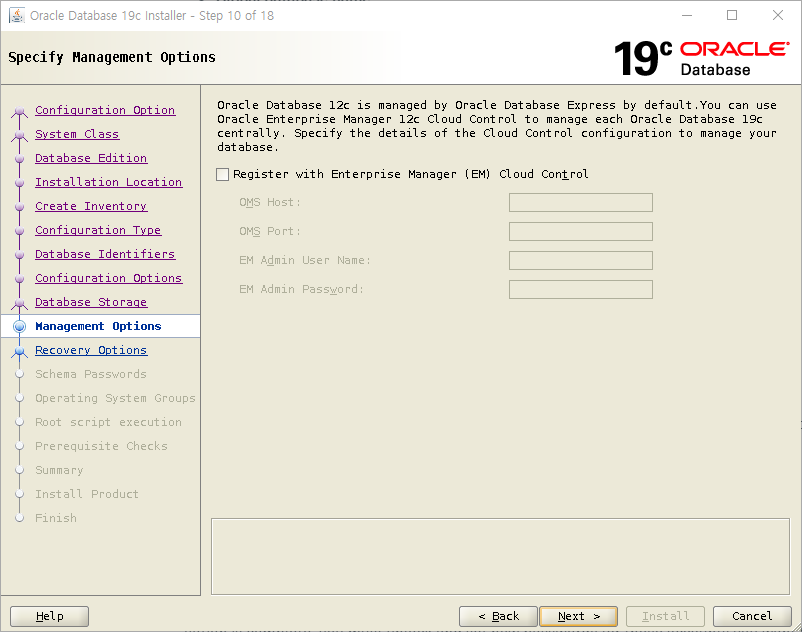Screen dimensions: 802x632
Task: Open the System Class step
Action: click(77, 134)
